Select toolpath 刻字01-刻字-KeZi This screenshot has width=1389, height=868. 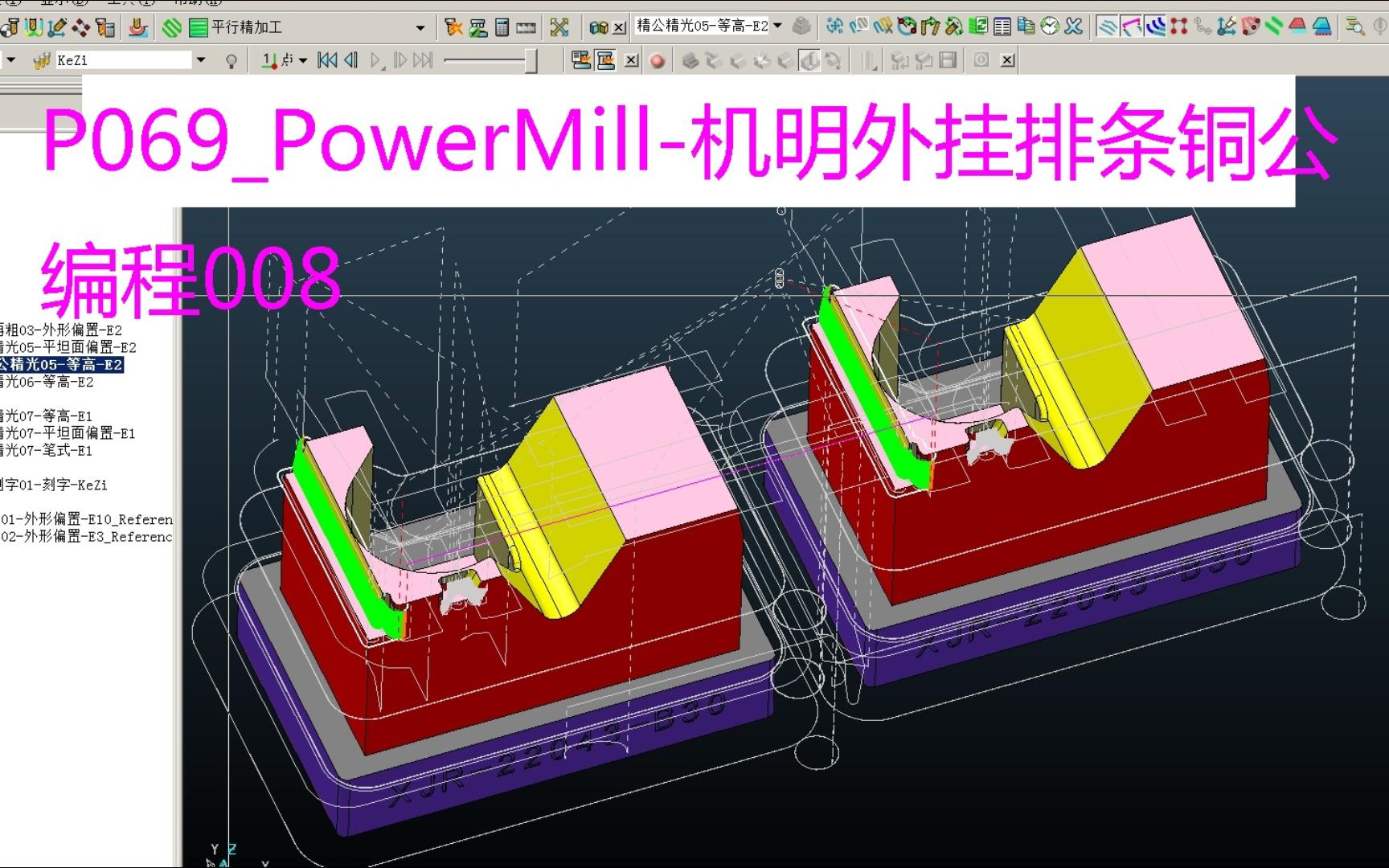coord(54,485)
